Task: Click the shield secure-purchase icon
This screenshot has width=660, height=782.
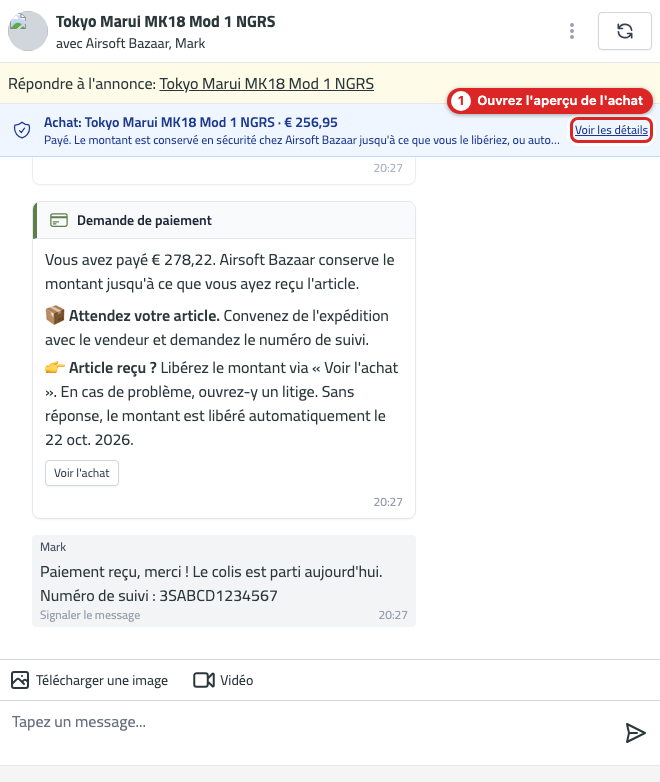Action: pos(22,130)
